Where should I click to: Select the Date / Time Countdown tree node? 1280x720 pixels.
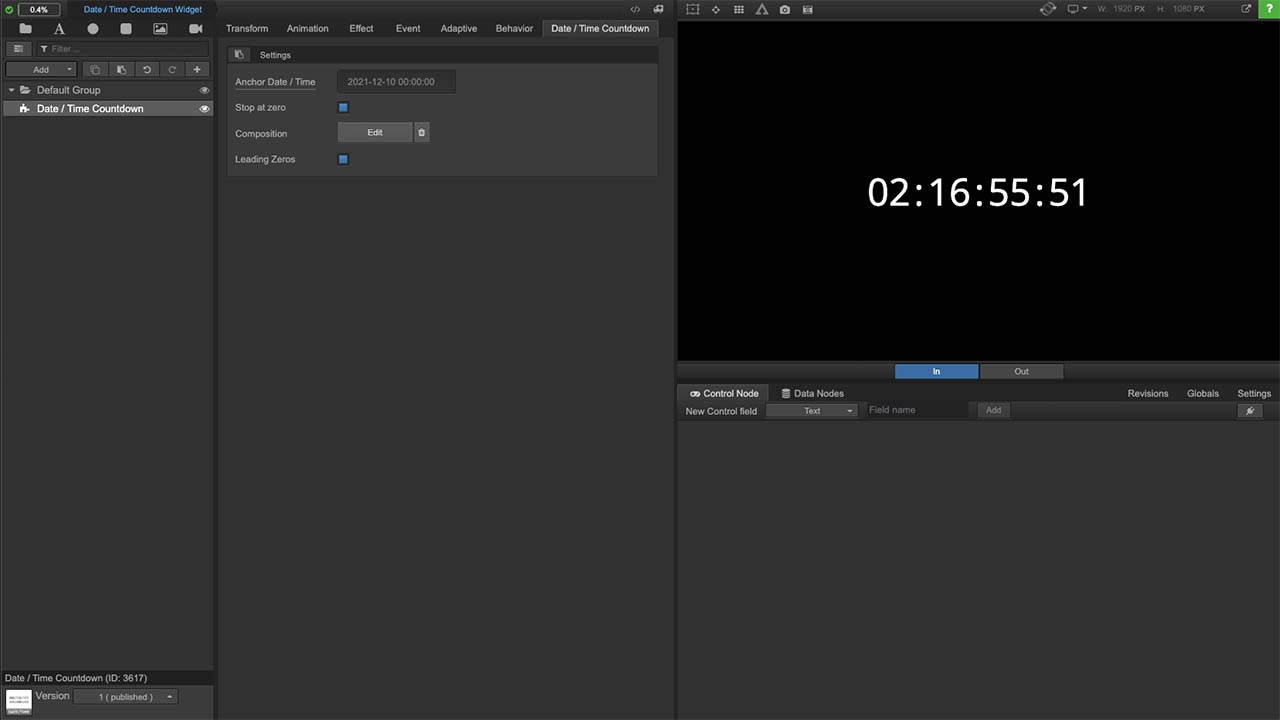108,108
